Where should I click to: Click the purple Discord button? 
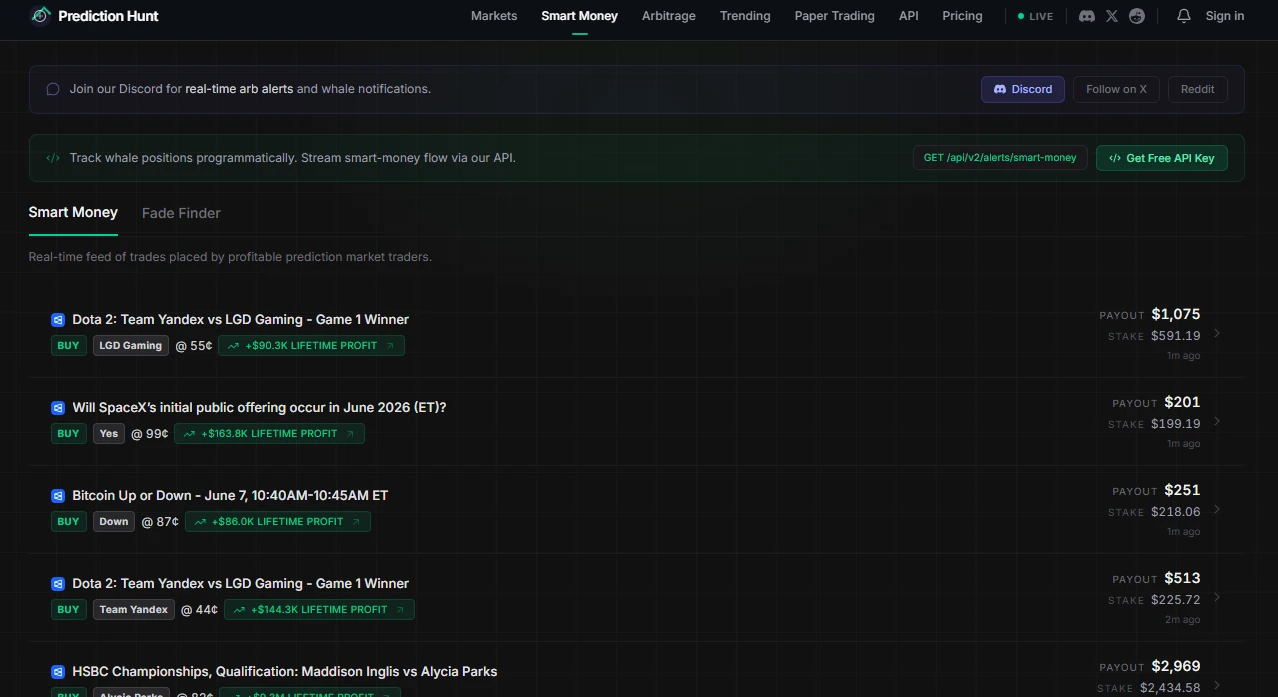1022,89
